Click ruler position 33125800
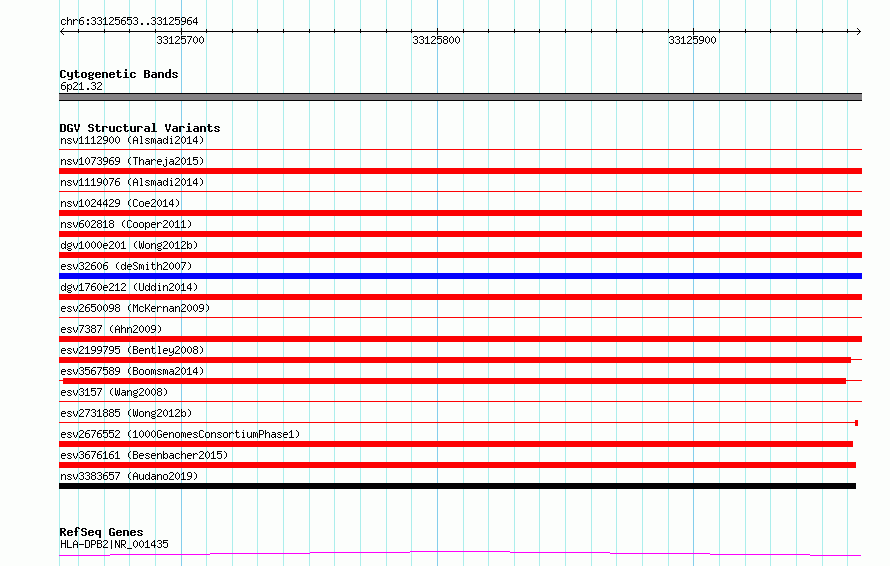Screen dimensions: 890x566 pos(436,40)
